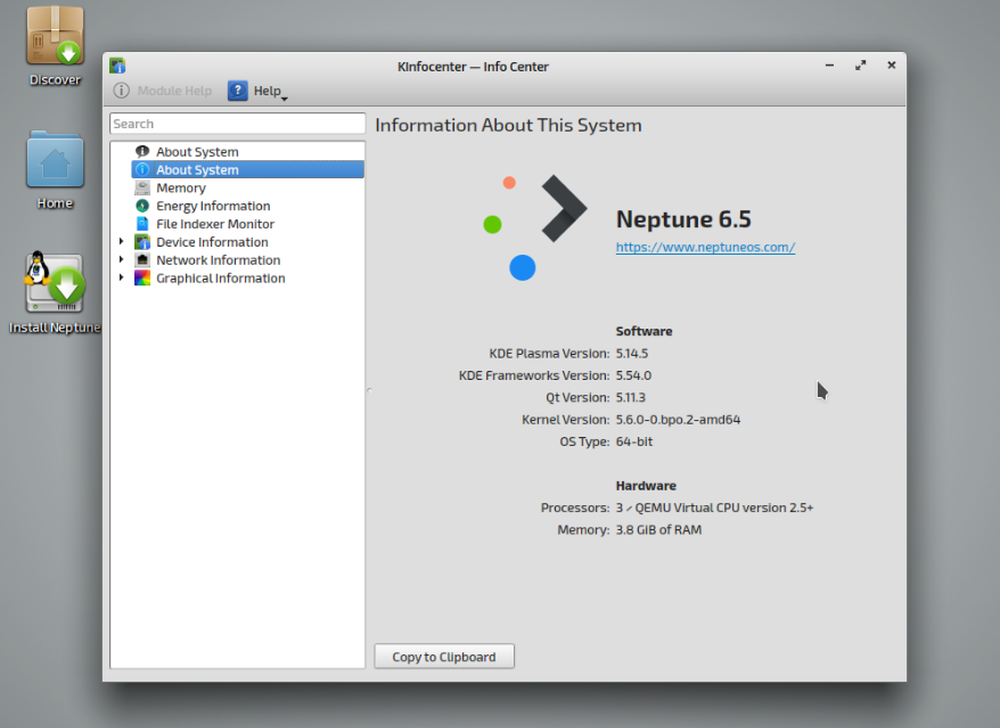
Task: Close the Info Center window
Action: (892, 66)
